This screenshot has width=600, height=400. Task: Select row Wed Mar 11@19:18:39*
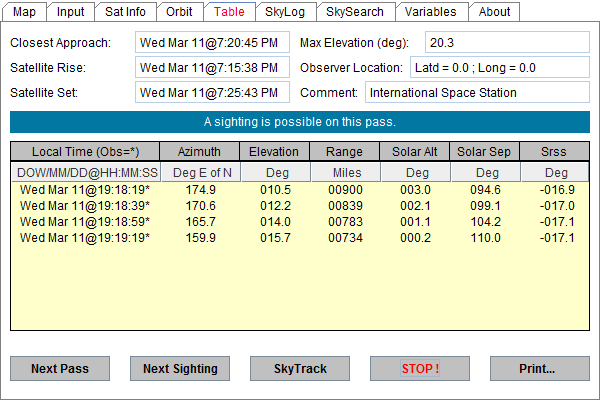tap(300, 206)
